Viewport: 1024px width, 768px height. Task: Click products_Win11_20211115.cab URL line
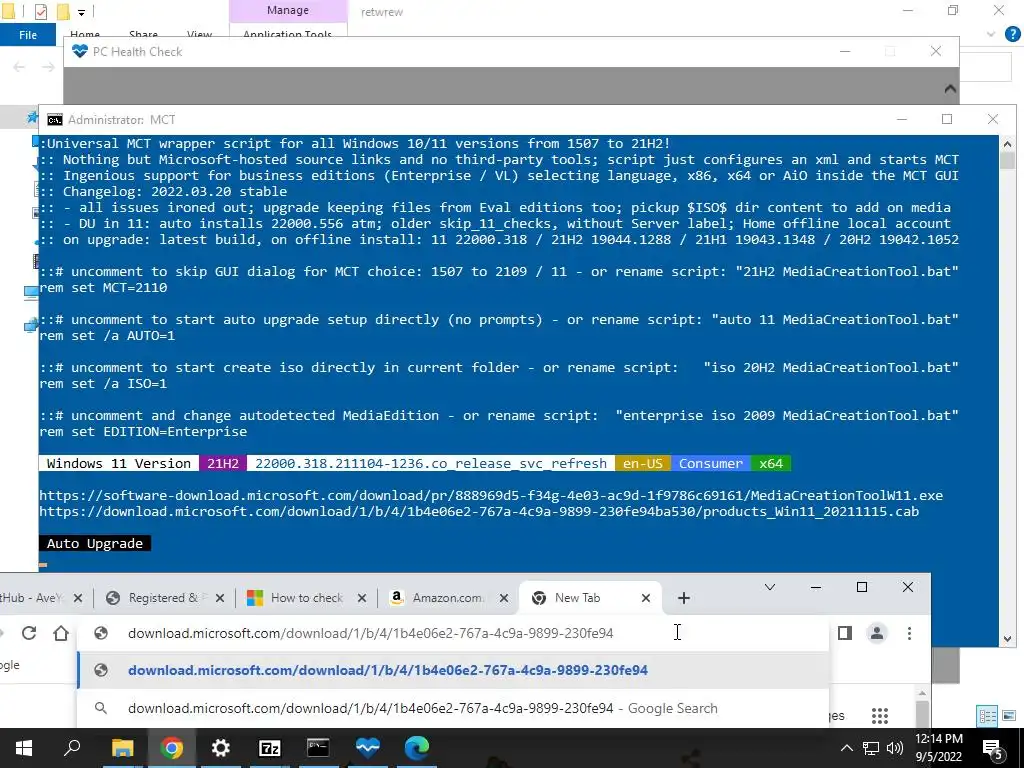pyautogui.click(x=479, y=511)
